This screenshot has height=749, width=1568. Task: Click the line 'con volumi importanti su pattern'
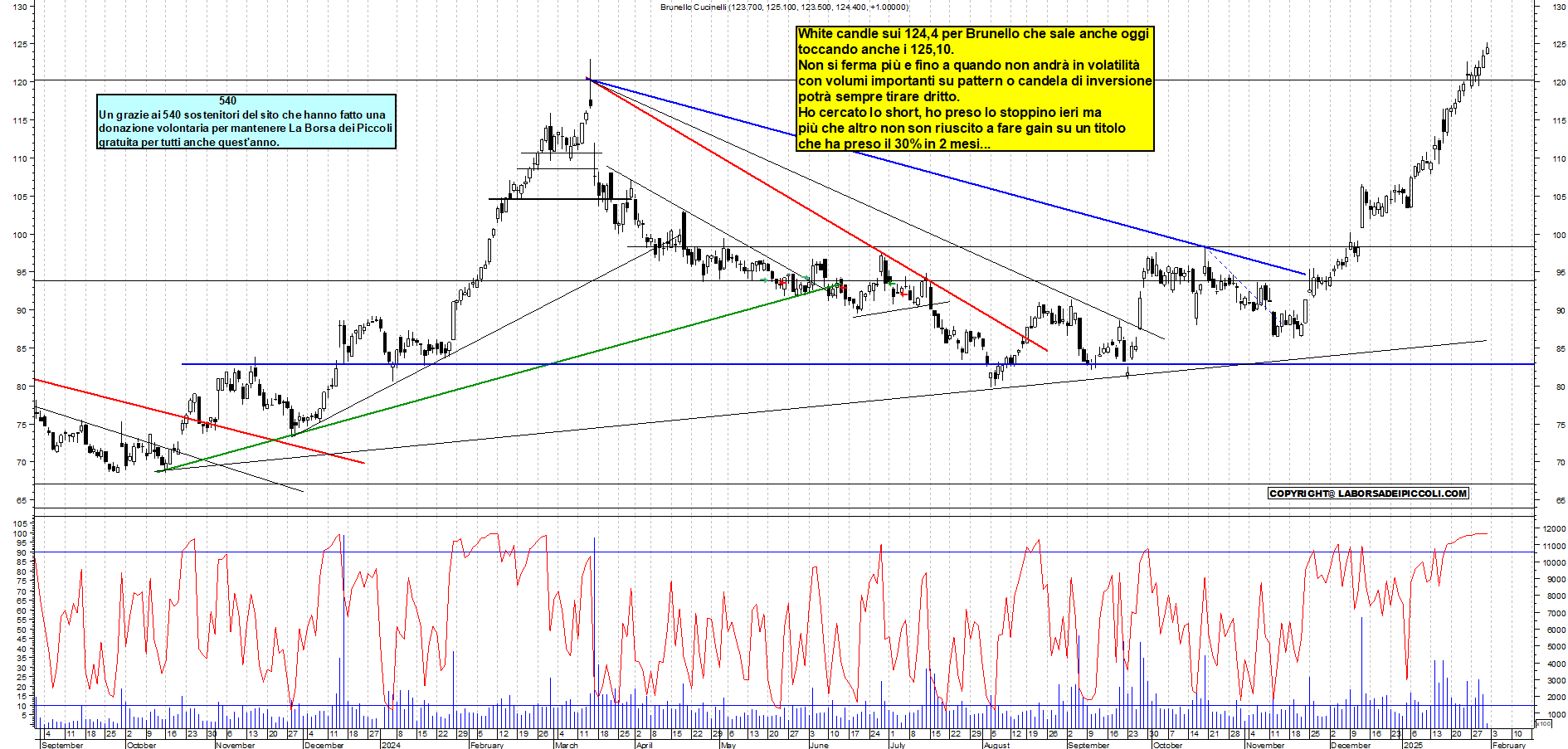click(x=974, y=80)
